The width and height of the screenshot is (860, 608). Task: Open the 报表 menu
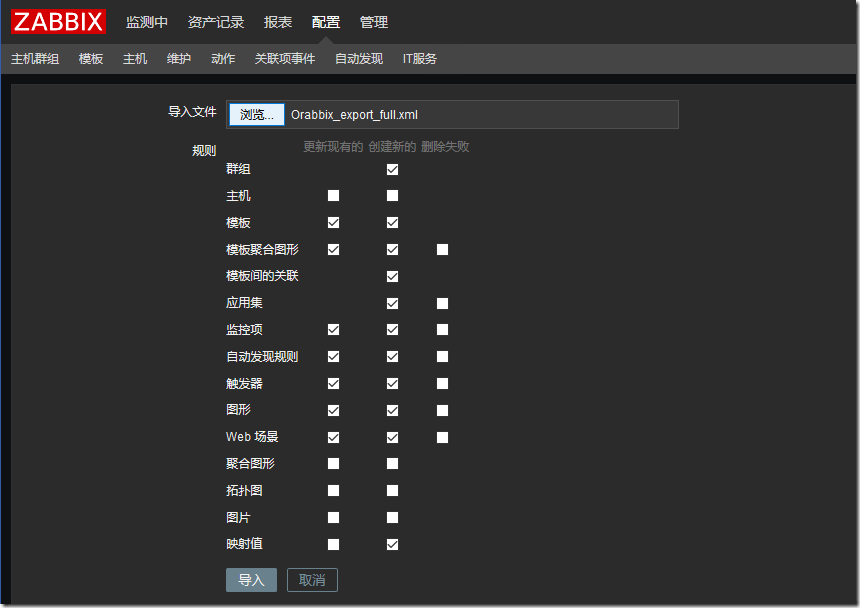(x=277, y=21)
